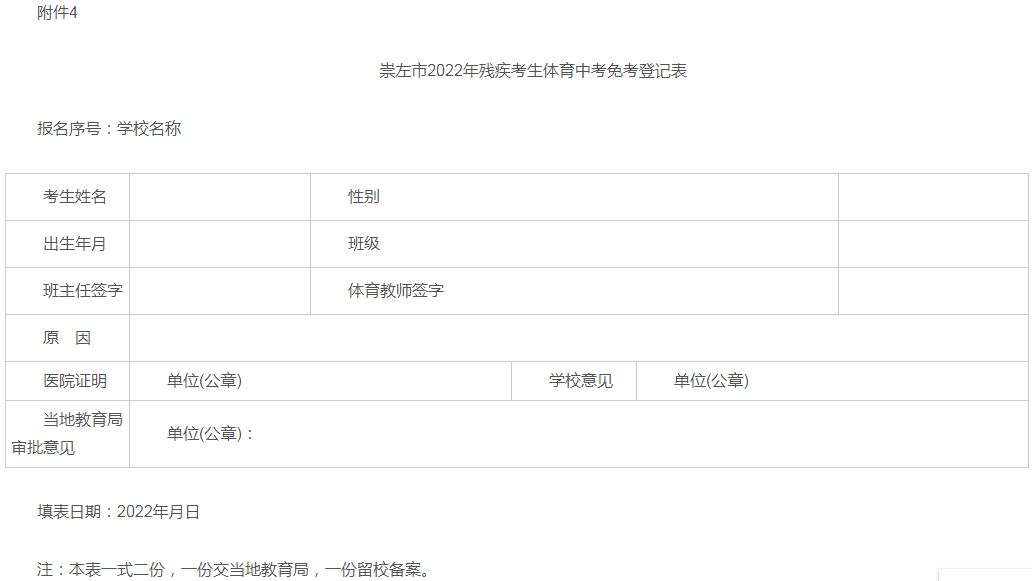1032x581 pixels.
Task: Select the 班级 table cell
Action: click(575, 244)
